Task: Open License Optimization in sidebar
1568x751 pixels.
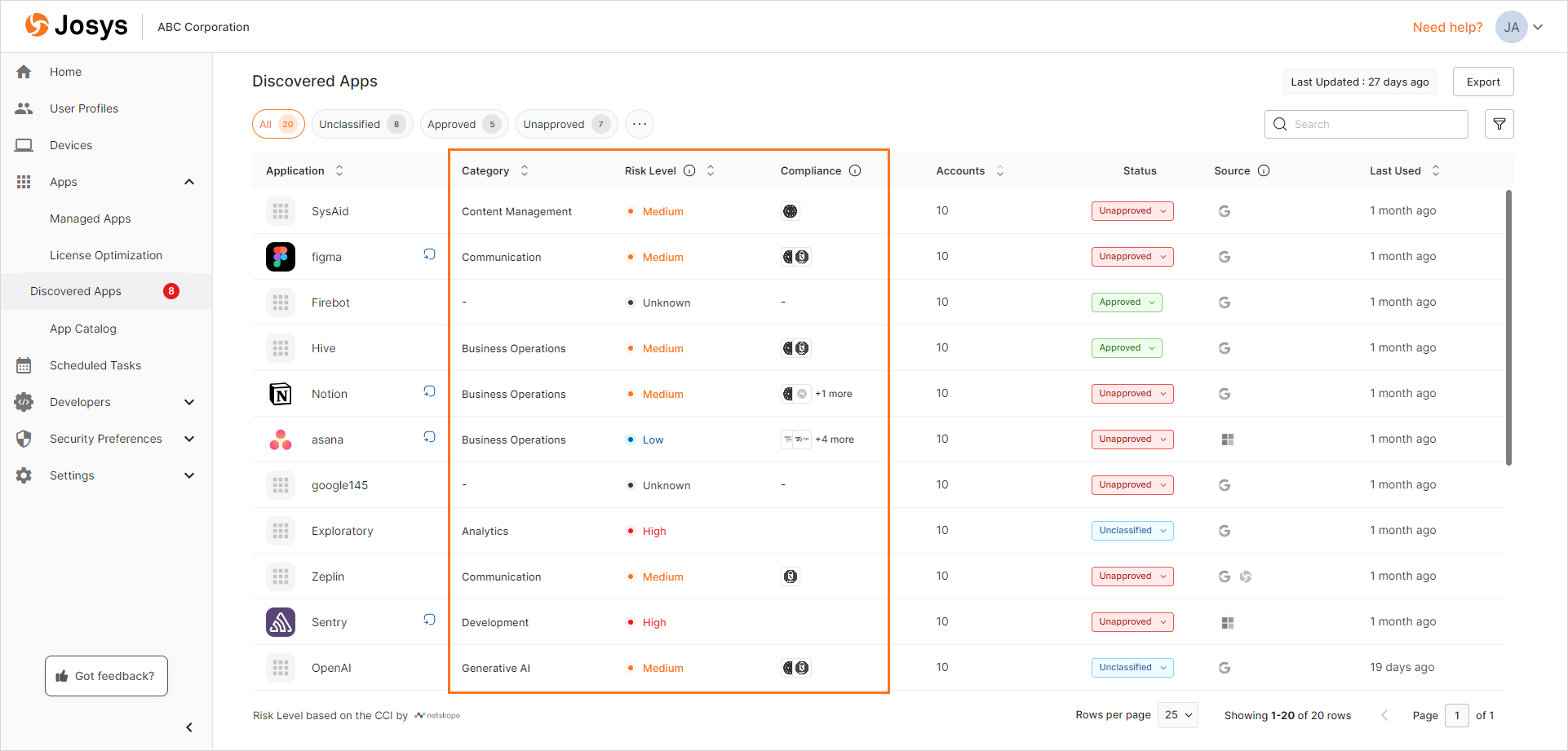Action: click(x=106, y=255)
